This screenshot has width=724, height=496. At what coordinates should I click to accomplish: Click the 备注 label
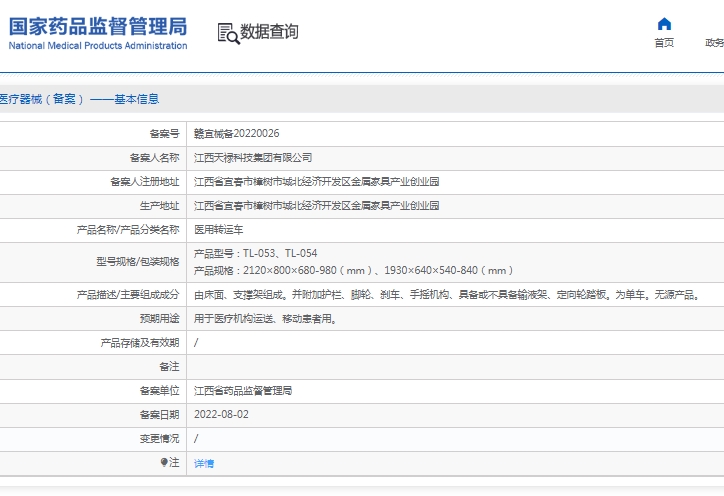169,367
